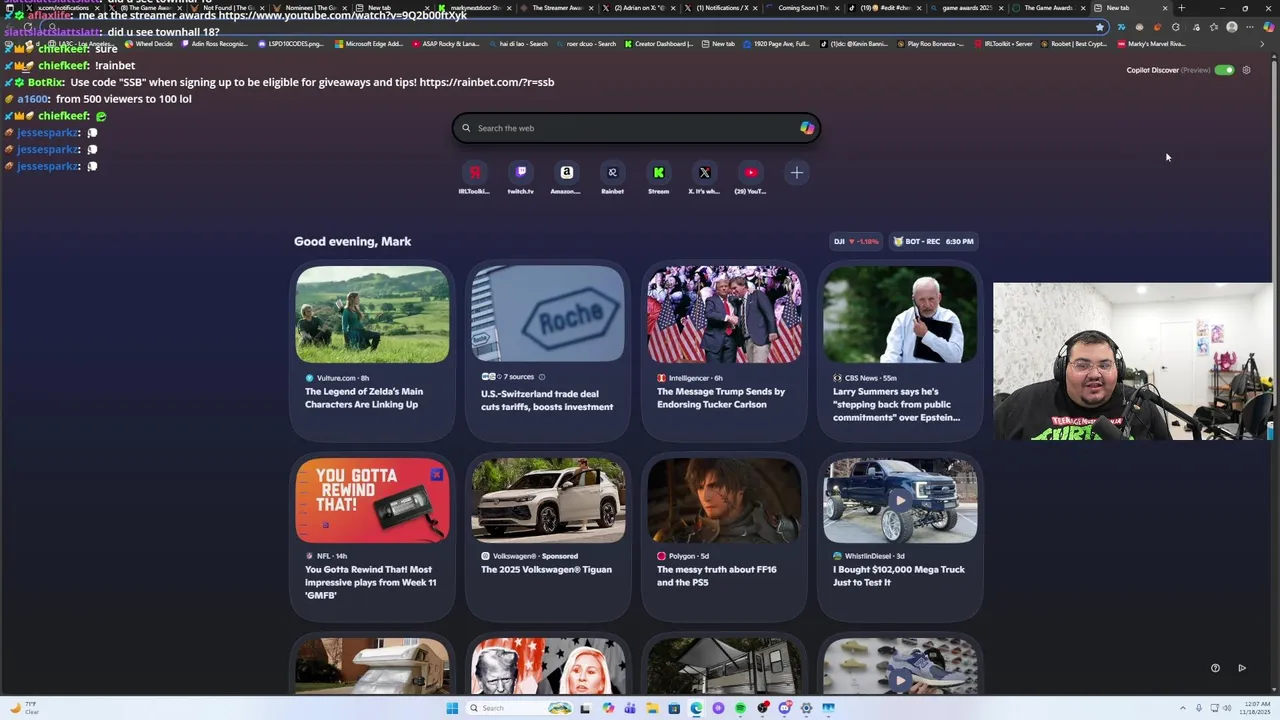This screenshot has width=1280, height=720.
Task: Open the 2025 Volkswagen Tiguan ad
Action: pos(548,538)
